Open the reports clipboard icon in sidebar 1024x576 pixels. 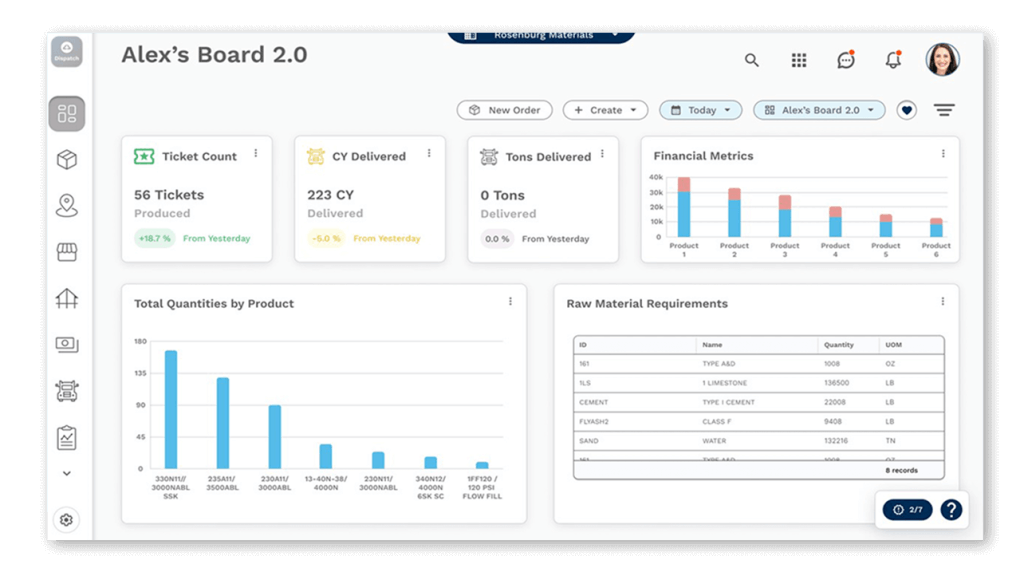click(66, 436)
